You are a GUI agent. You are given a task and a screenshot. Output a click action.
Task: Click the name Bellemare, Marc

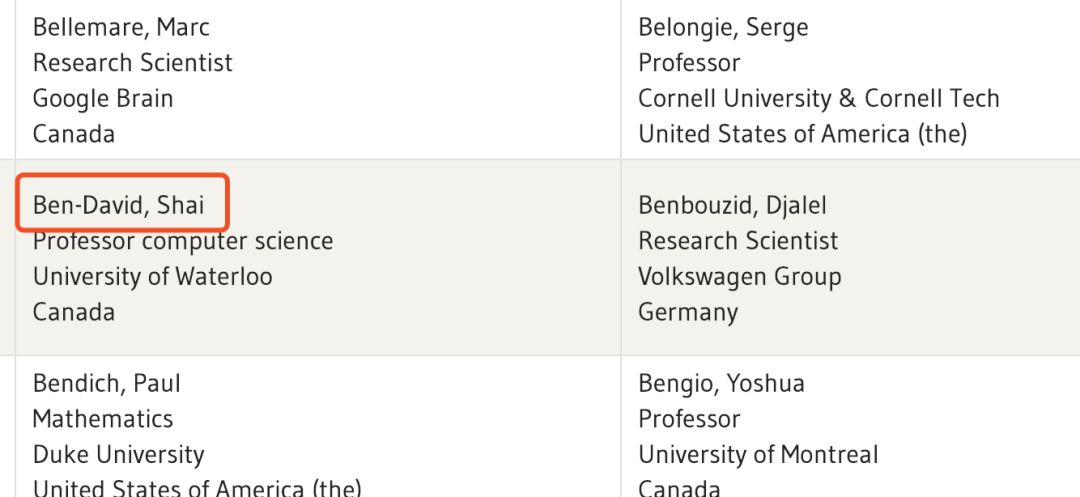coord(121,27)
